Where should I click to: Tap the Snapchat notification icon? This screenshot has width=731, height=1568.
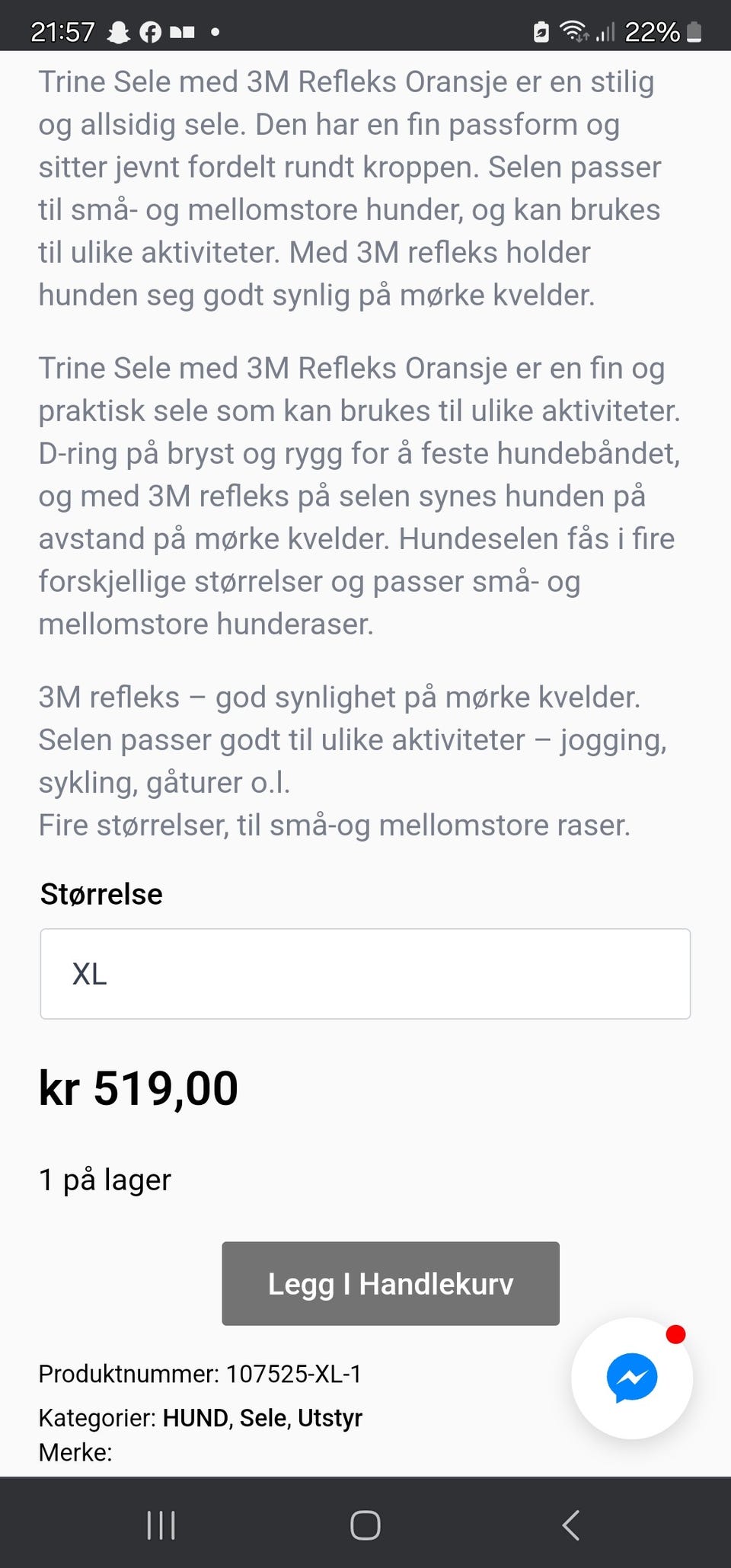coord(119,32)
